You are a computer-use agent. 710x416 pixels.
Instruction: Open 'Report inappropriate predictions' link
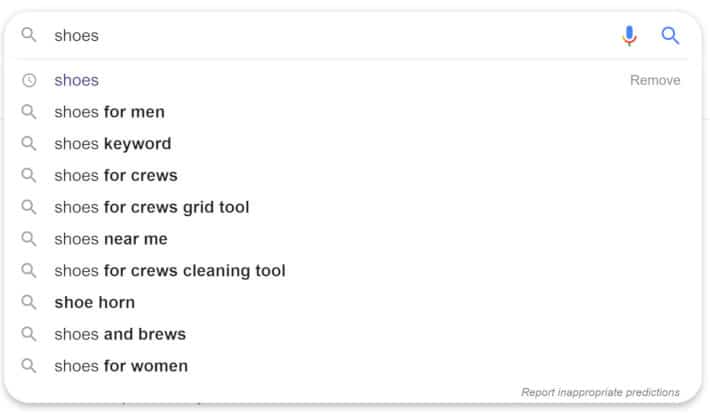tap(600, 392)
